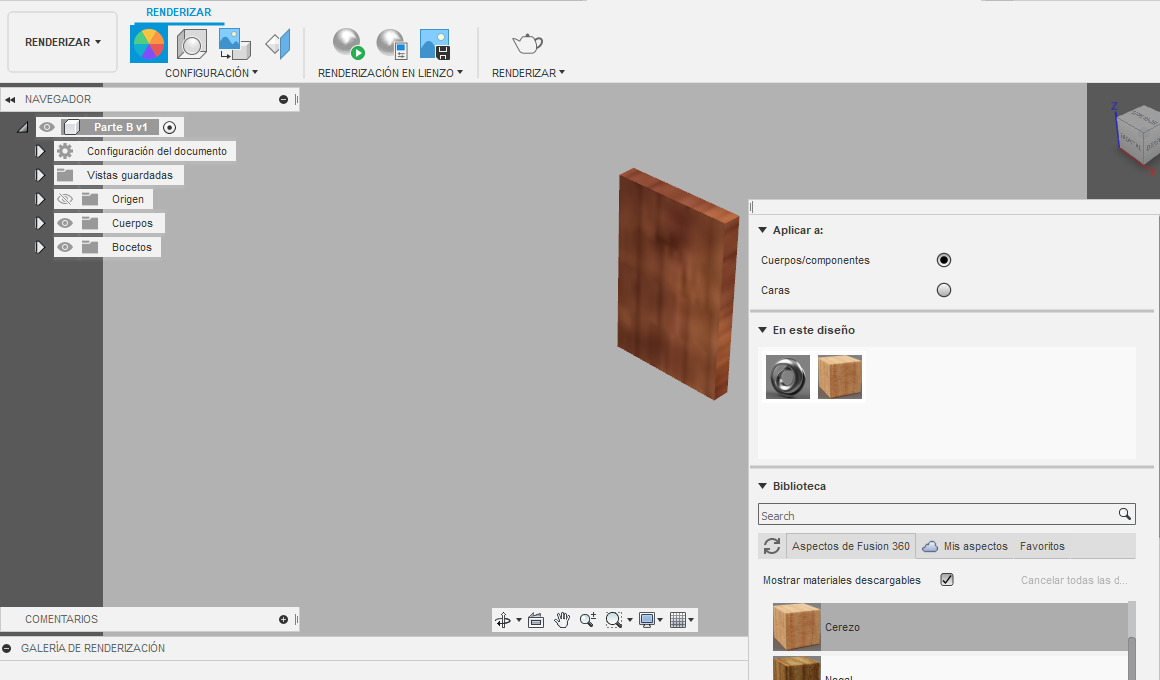The image size is (1160, 680).
Task: Switch to the Mis aspectos tab
Action: 965,546
